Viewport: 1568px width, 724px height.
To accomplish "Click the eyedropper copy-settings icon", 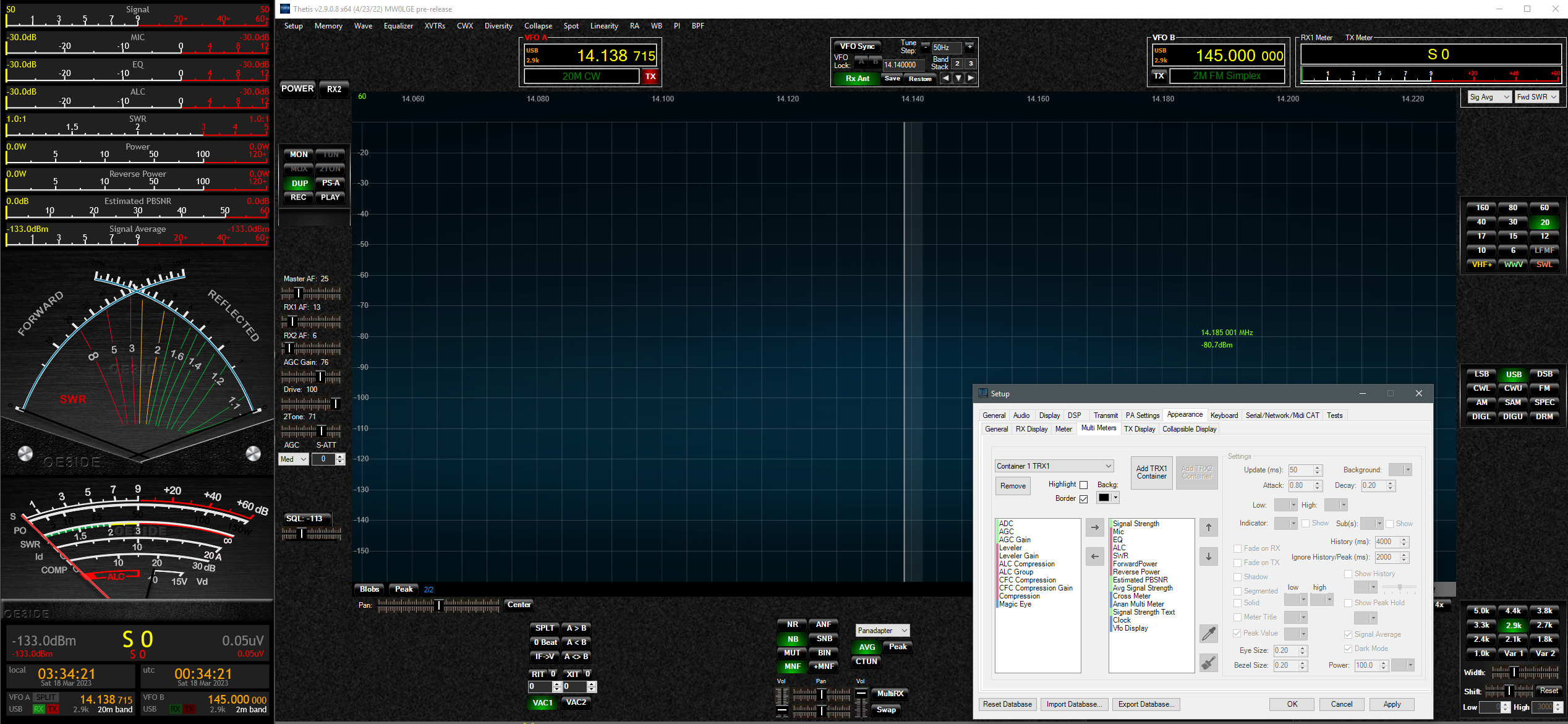I will [x=1208, y=633].
